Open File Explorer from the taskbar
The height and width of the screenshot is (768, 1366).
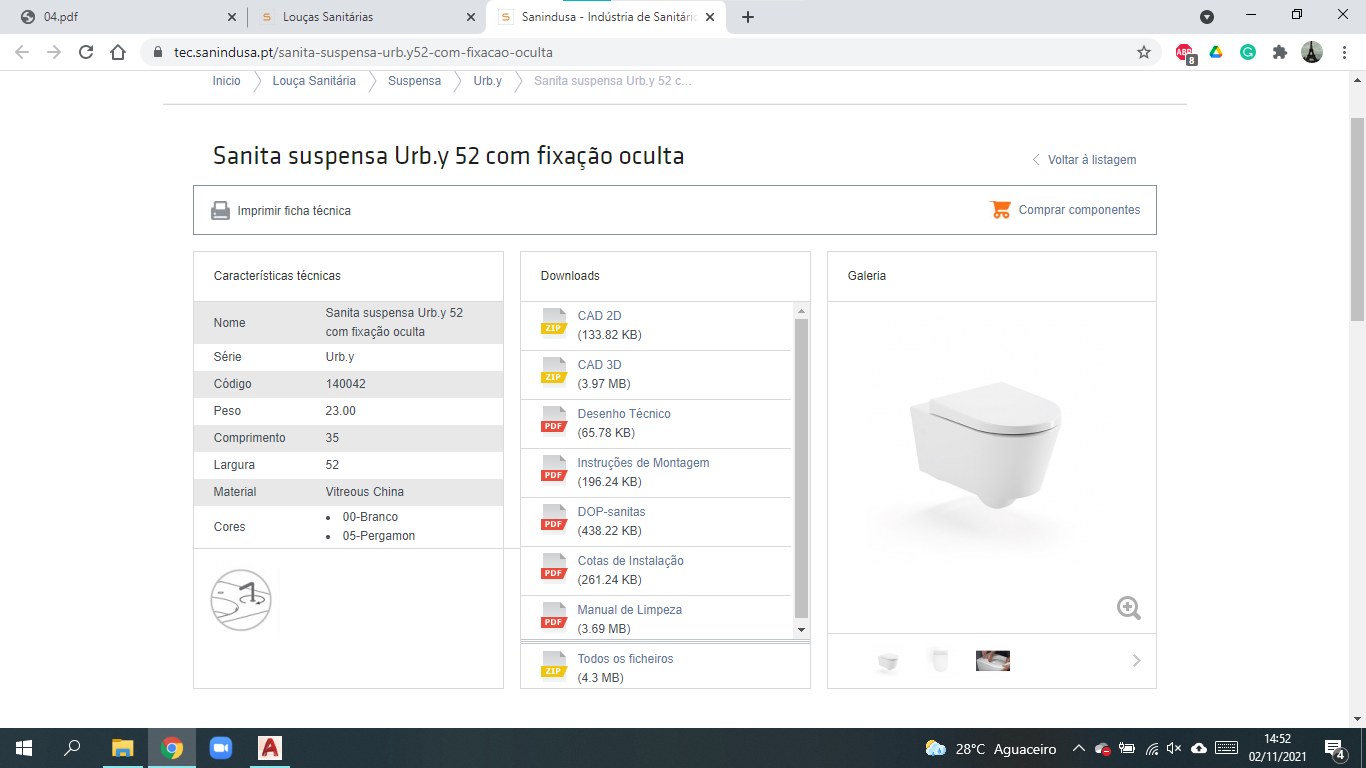[x=122, y=748]
